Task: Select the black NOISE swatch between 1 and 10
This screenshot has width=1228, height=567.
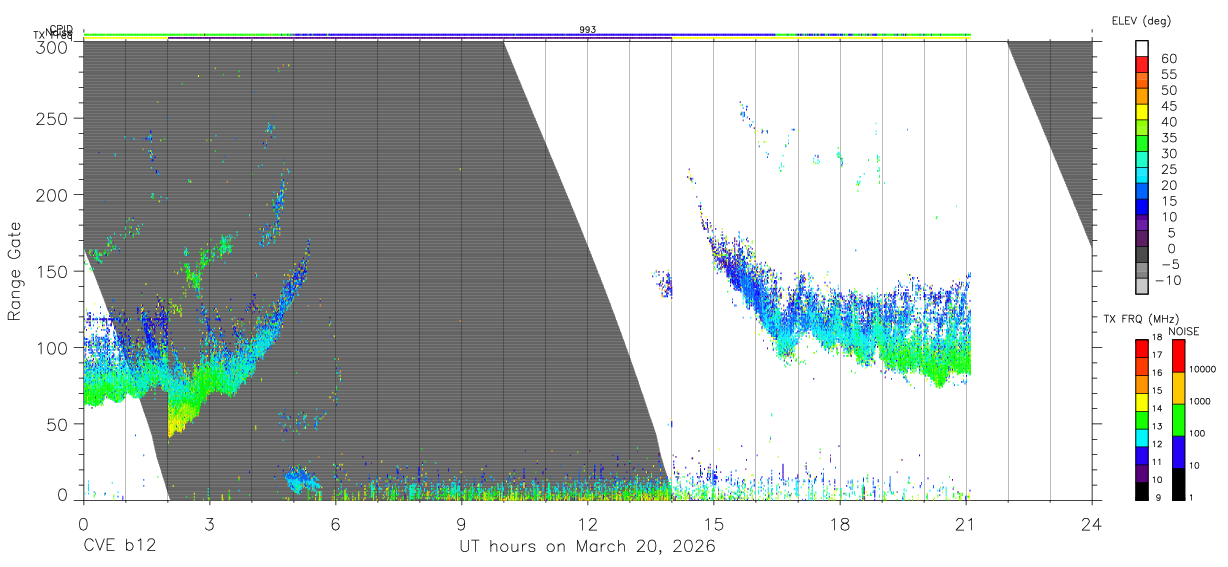Action: (1178, 484)
